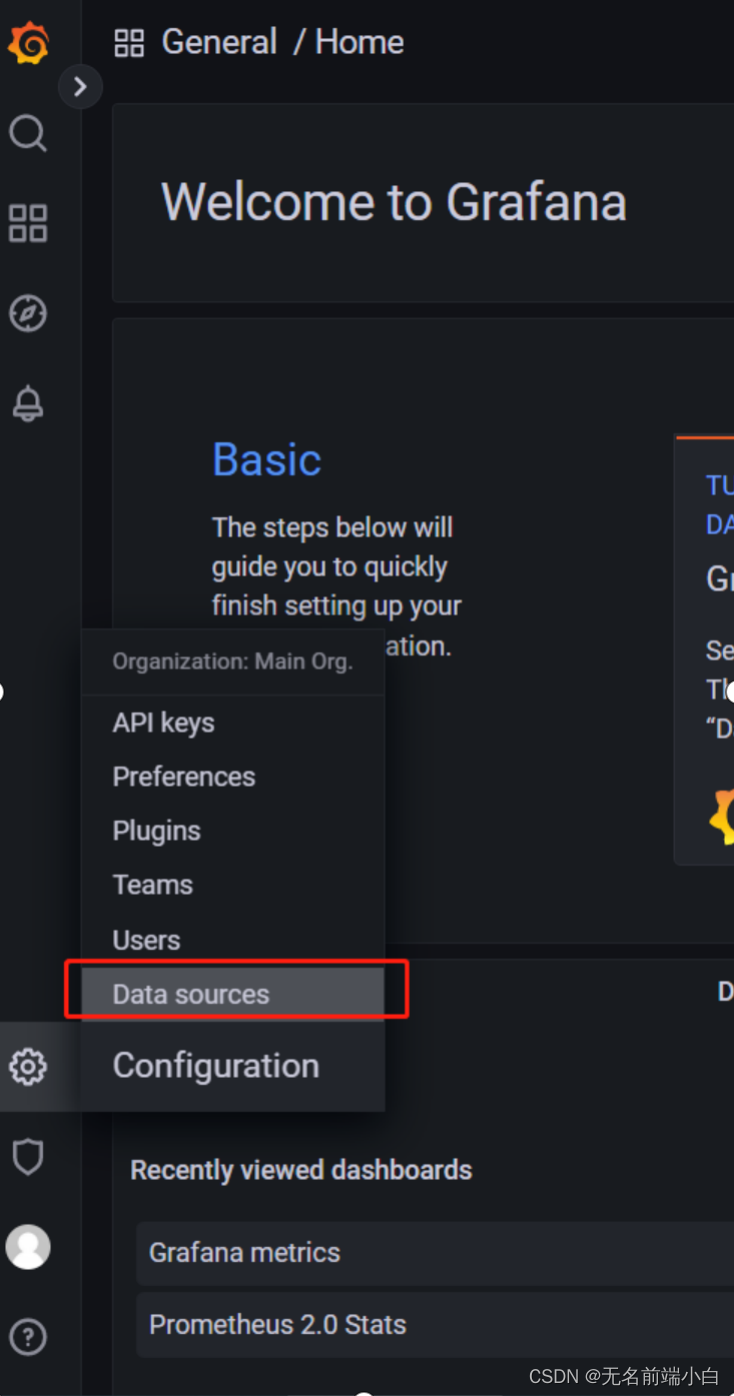Open the Prometheus 2.0 Stats dashboard
Image resolution: width=734 pixels, height=1396 pixels.
(x=436, y=1325)
